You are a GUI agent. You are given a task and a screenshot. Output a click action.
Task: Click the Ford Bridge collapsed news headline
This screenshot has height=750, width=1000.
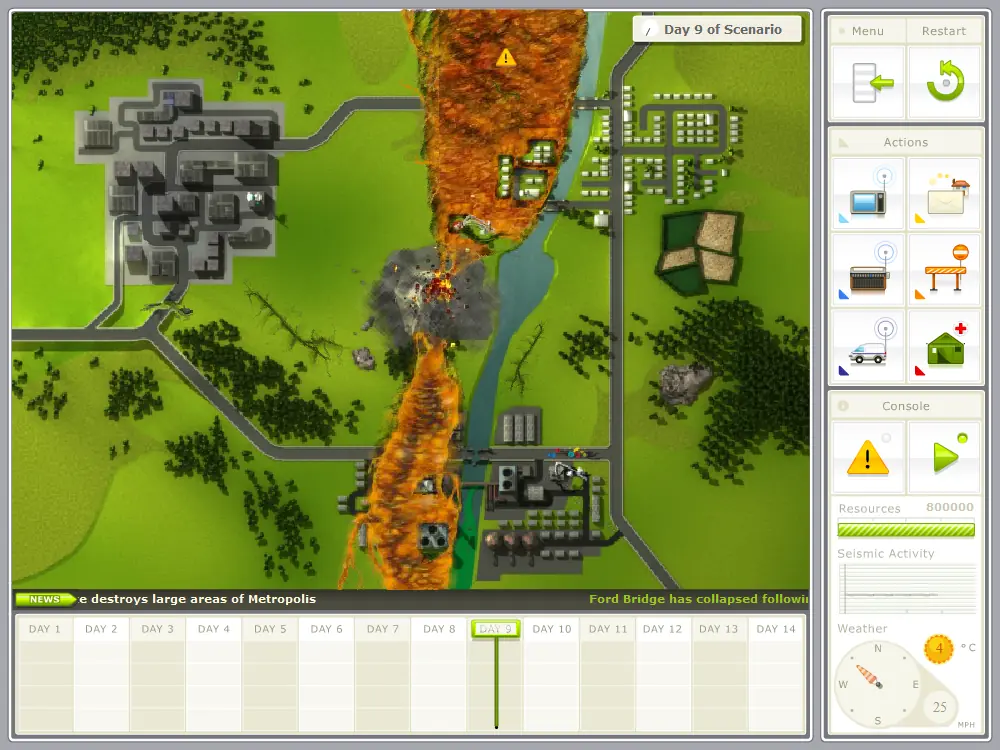[x=698, y=599]
